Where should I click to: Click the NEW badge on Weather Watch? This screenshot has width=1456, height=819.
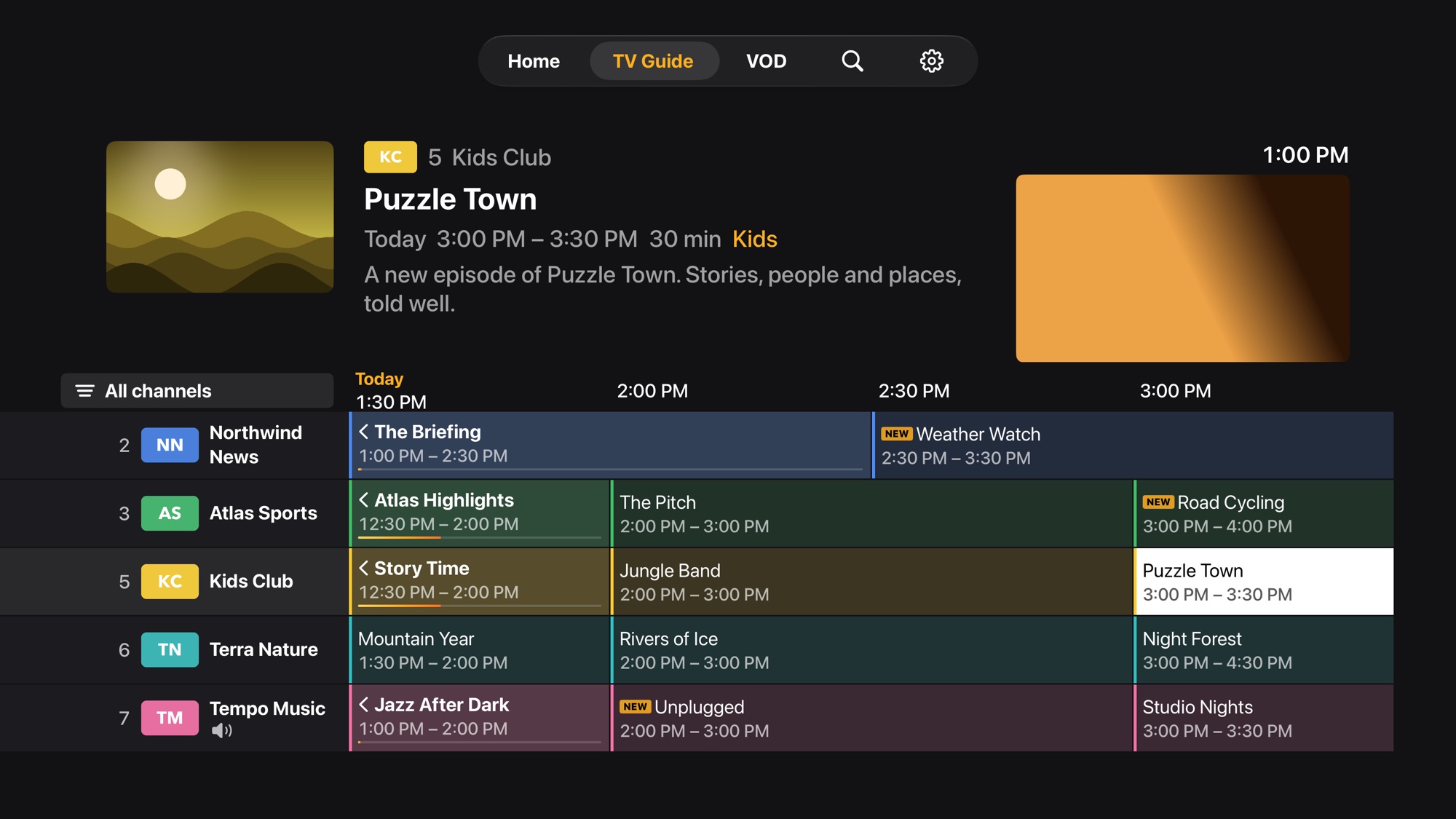897,434
